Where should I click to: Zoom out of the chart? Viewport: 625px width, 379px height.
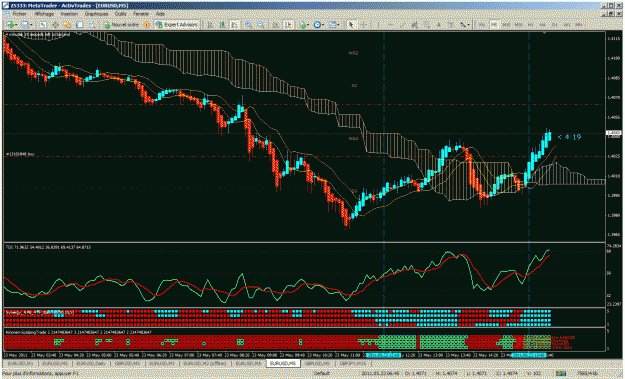point(260,25)
